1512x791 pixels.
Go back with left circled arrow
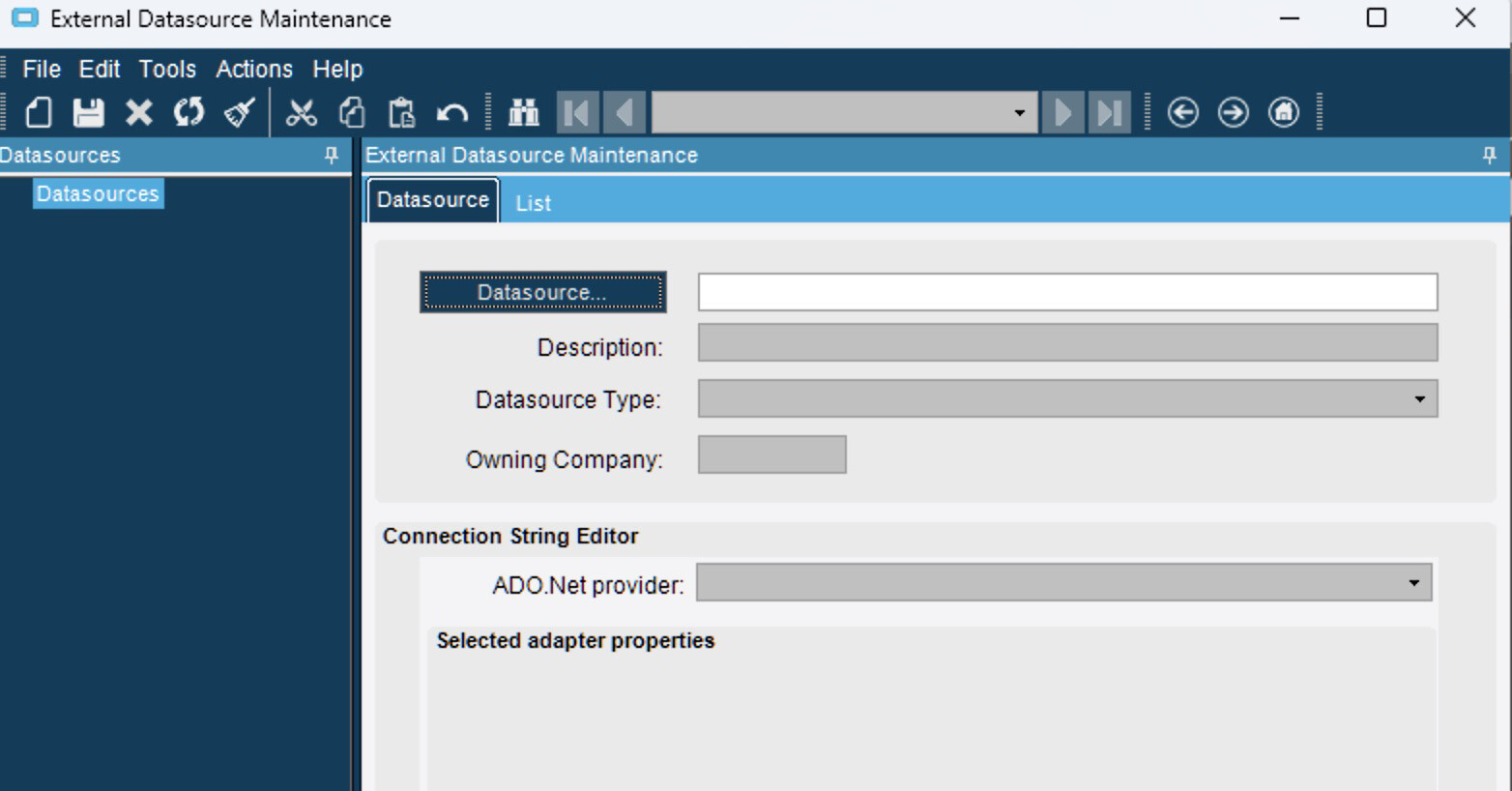(1182, 112)
